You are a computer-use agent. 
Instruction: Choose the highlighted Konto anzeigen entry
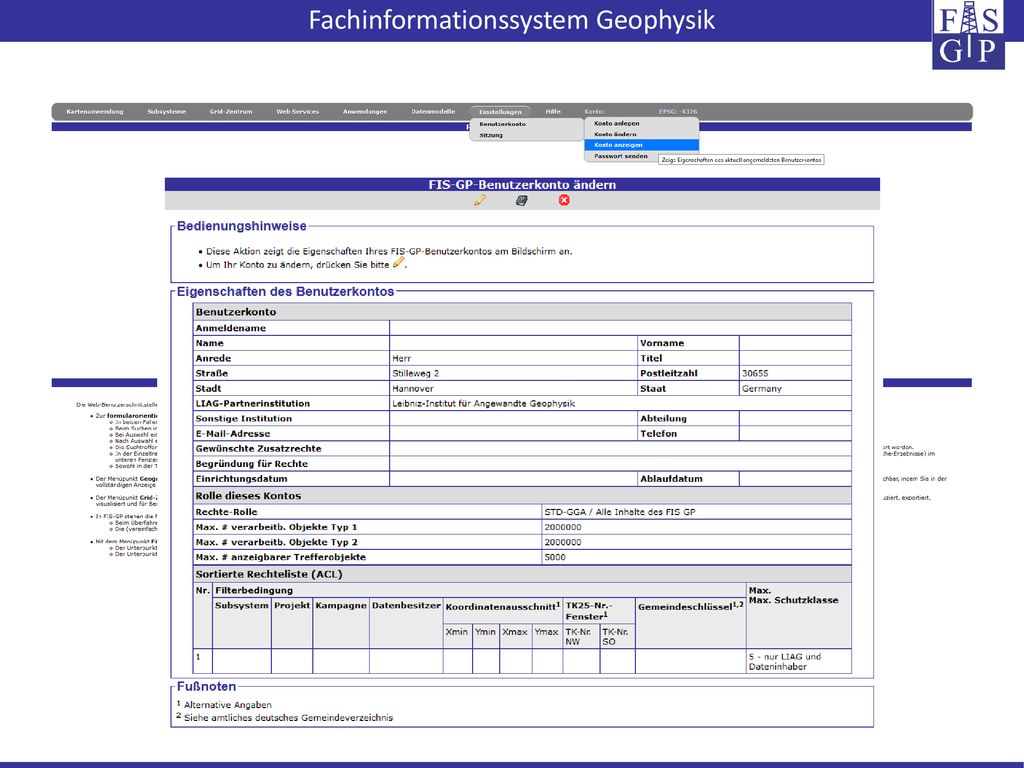641,145
